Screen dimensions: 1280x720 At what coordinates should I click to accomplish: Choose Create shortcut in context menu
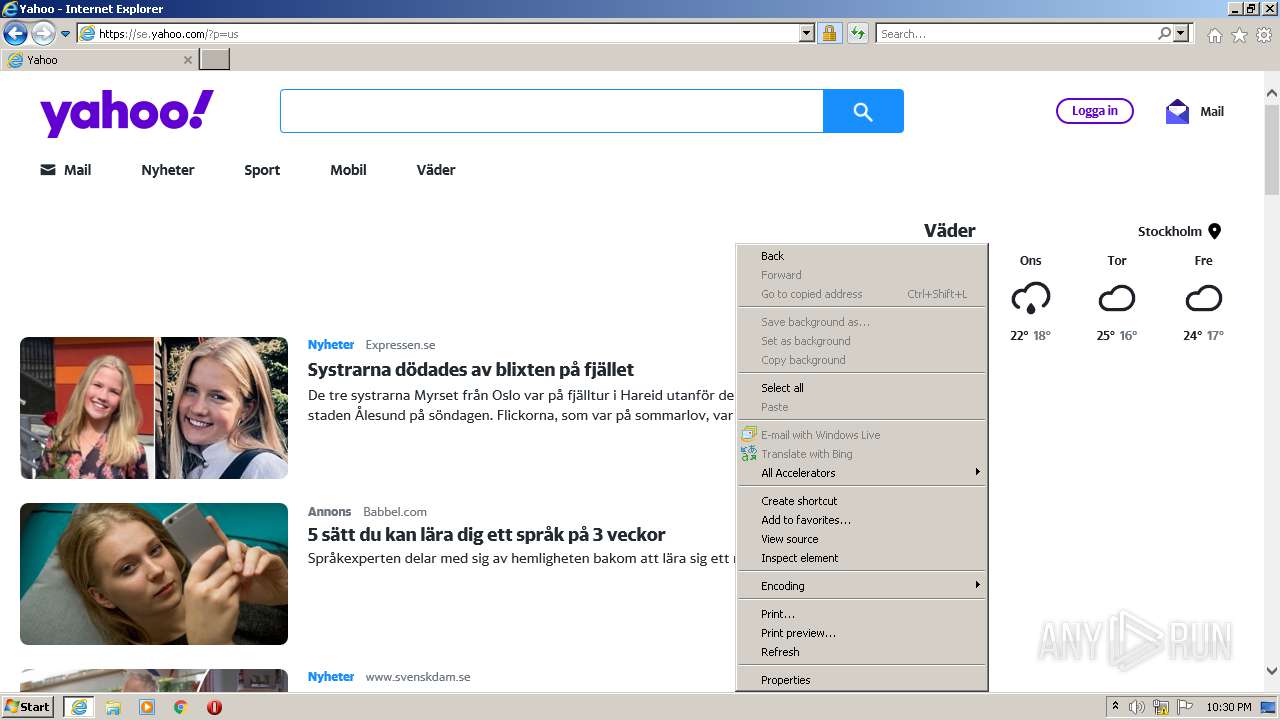(862, 501)
